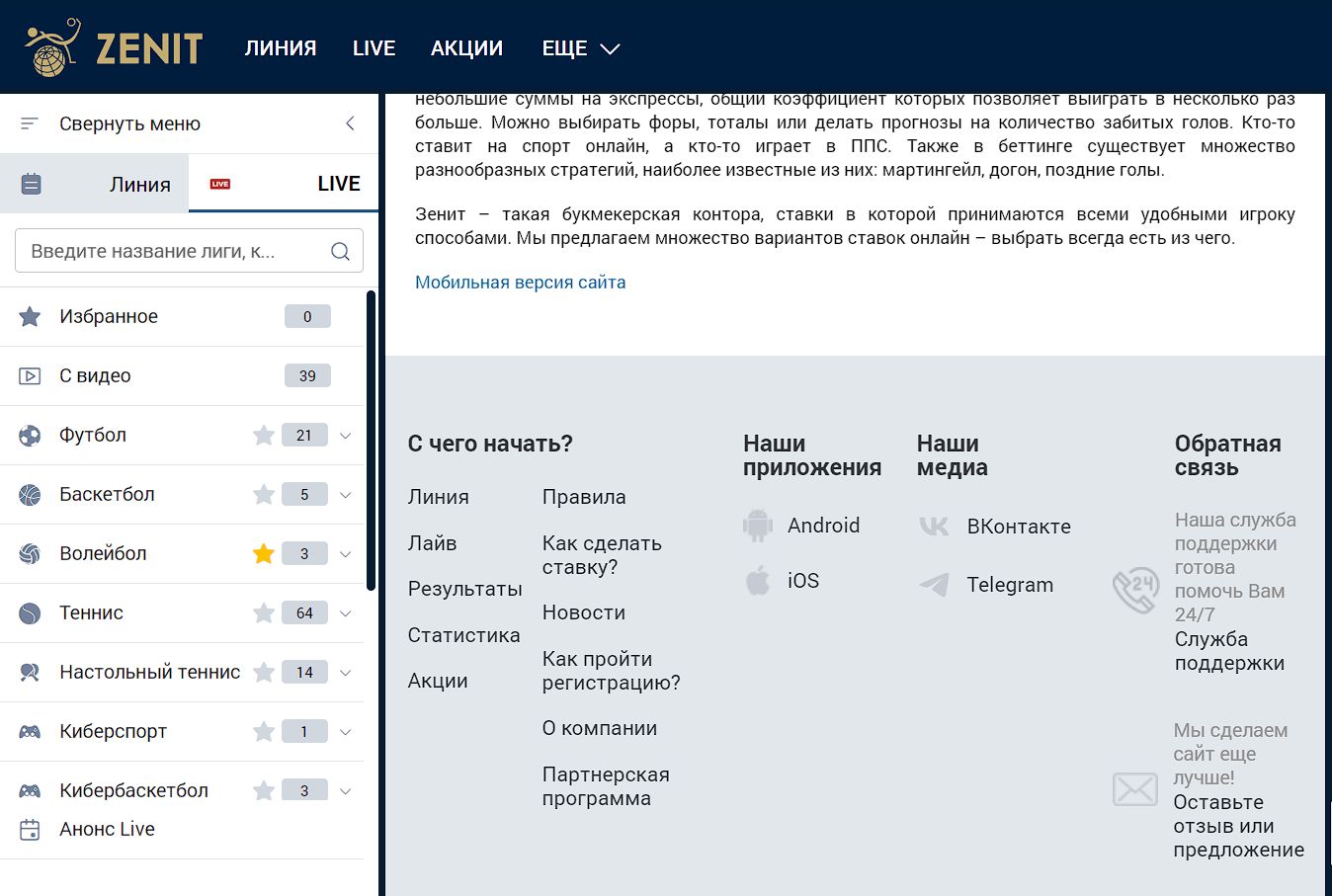
Task: Expand the Баскетбол section chevron
Action: 346,495
